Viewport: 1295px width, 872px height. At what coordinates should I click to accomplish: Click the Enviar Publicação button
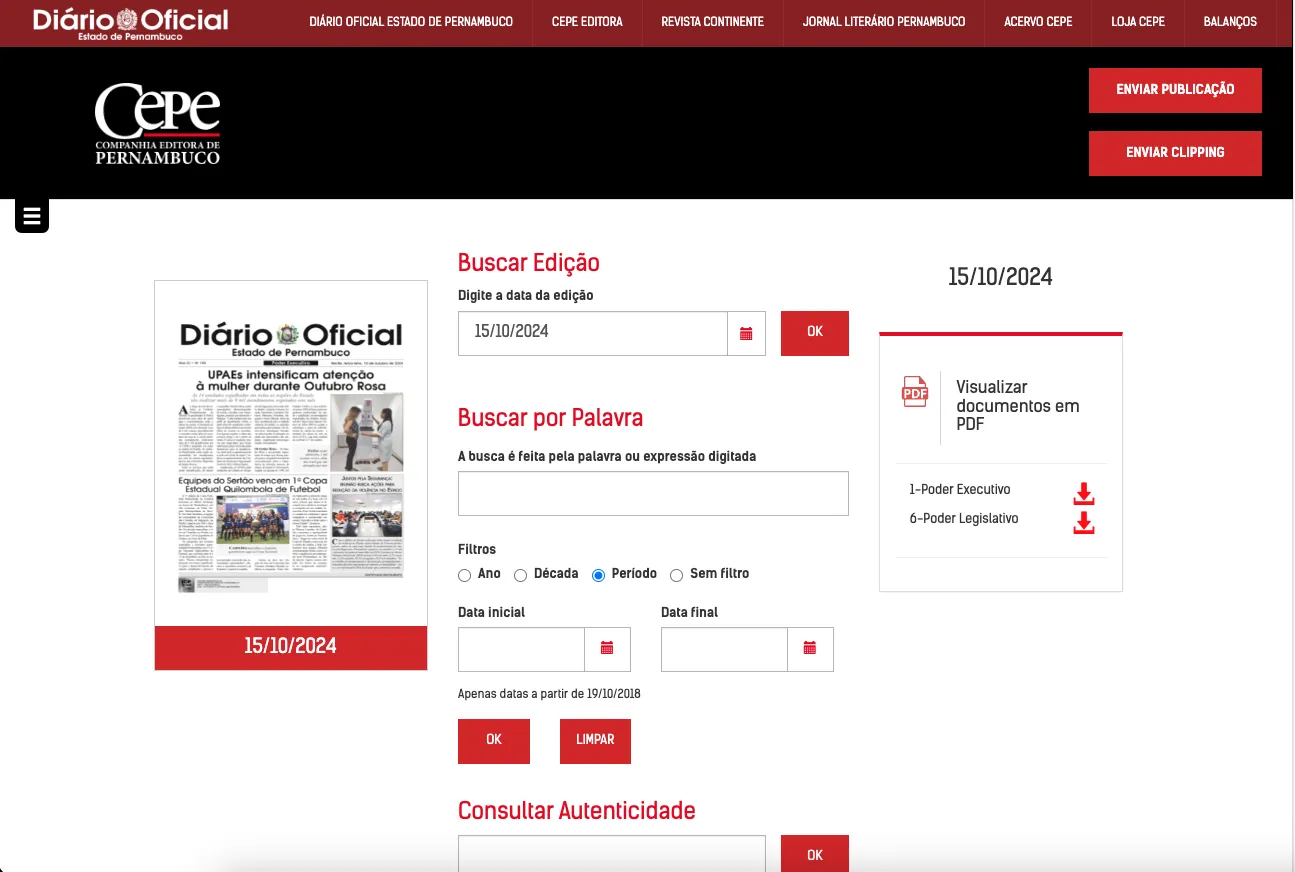point(1175,90)
